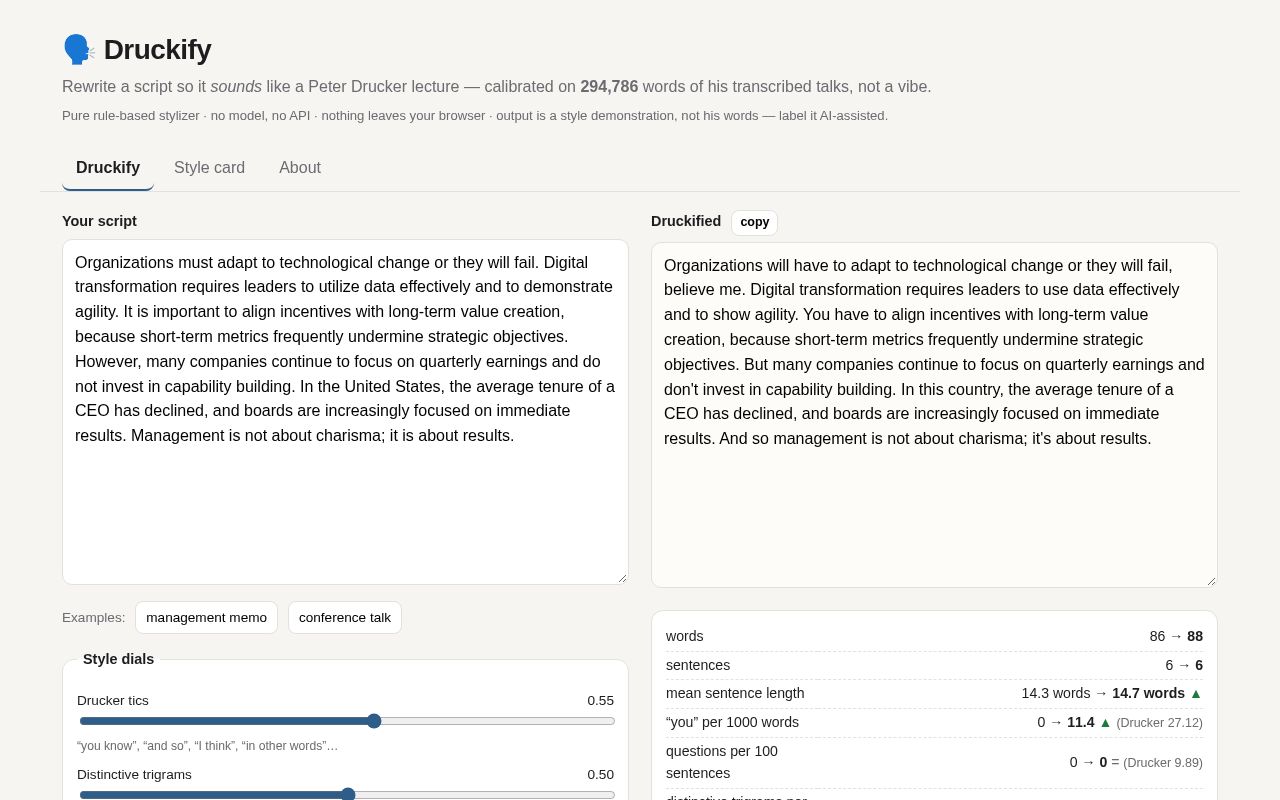1280x800 pixels.
Task: Click the Style dials heading
Action: 118,659
